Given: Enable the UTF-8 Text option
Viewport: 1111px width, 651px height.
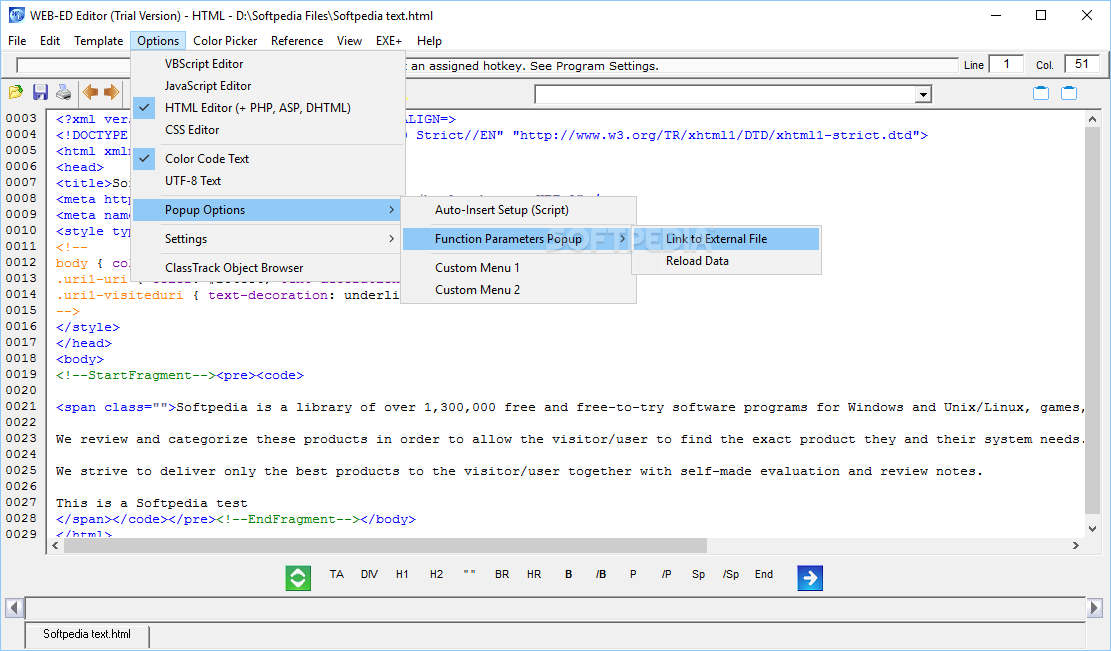Looking at the screenshot, I should [268, 181].
